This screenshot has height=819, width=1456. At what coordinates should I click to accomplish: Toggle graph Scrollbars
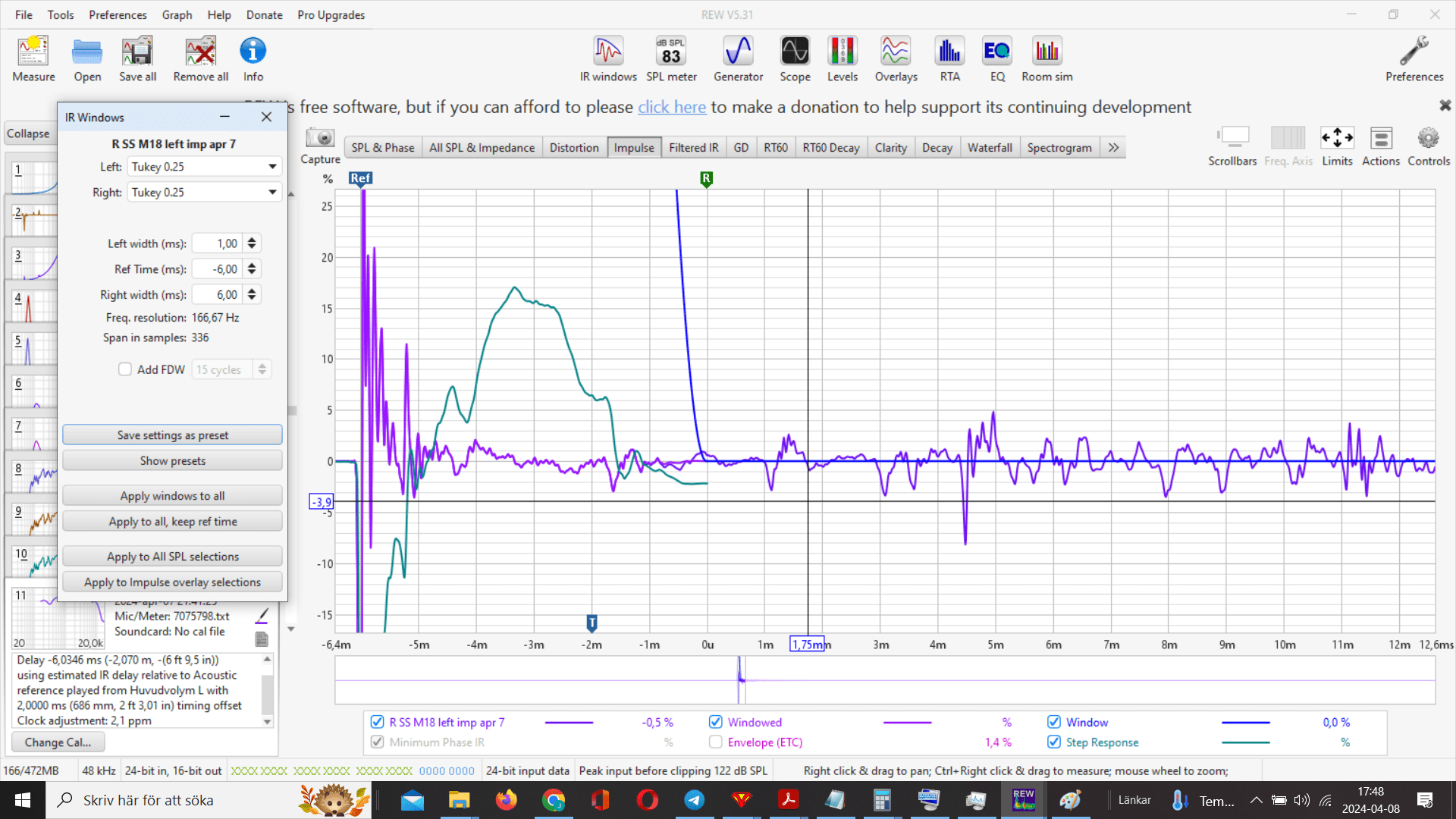[1232, 146]
